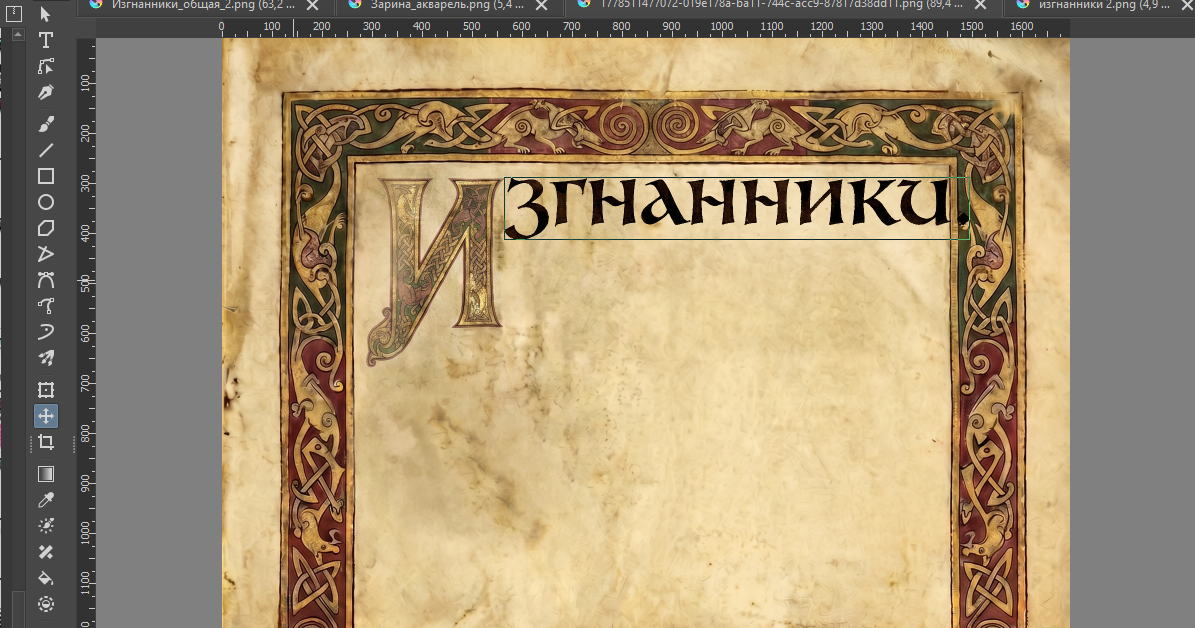Select the Rectangle tool

(46, 176)
